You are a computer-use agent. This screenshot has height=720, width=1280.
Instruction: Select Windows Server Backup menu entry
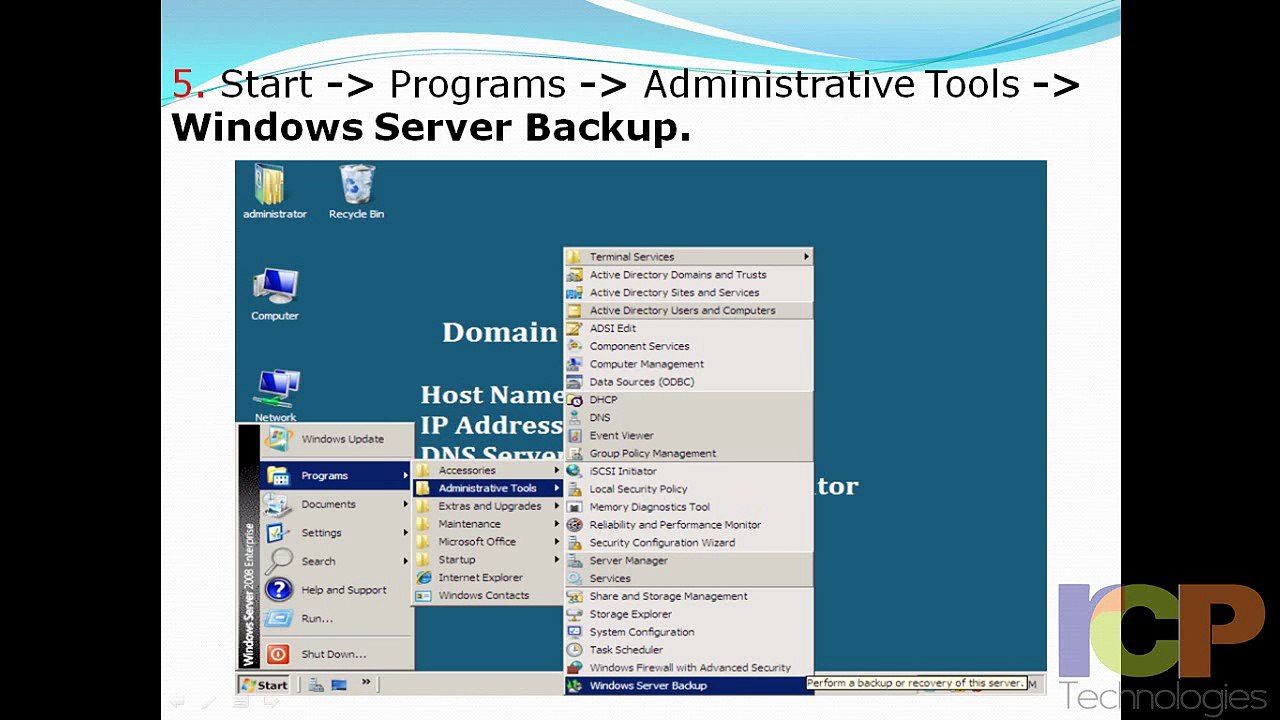[688, 686]
